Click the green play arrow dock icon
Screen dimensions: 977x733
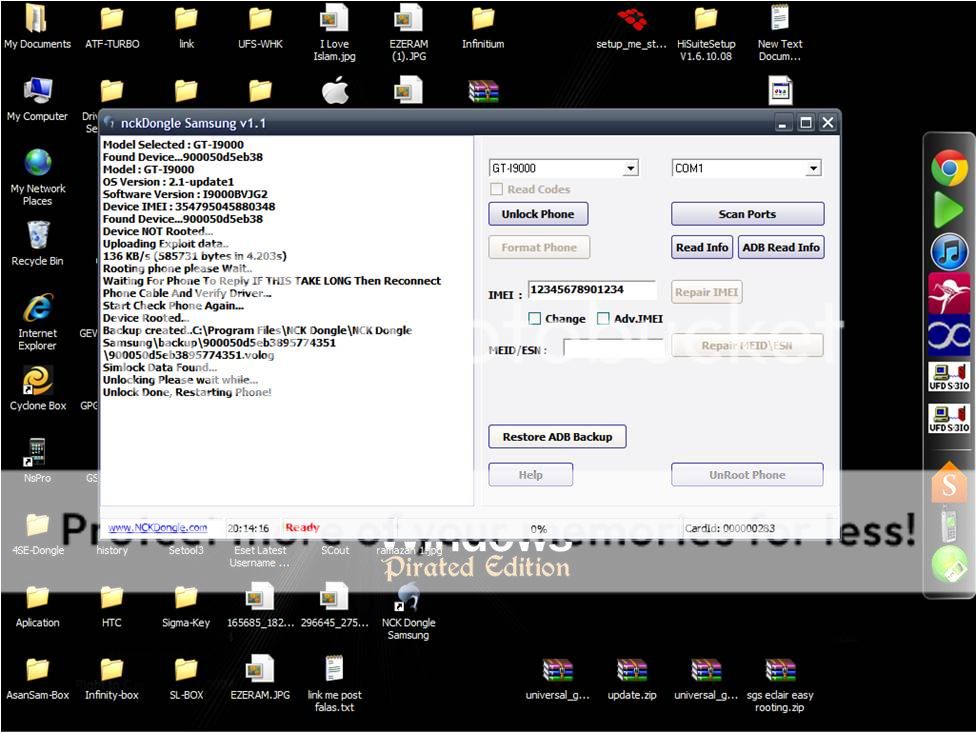[949, 210]
